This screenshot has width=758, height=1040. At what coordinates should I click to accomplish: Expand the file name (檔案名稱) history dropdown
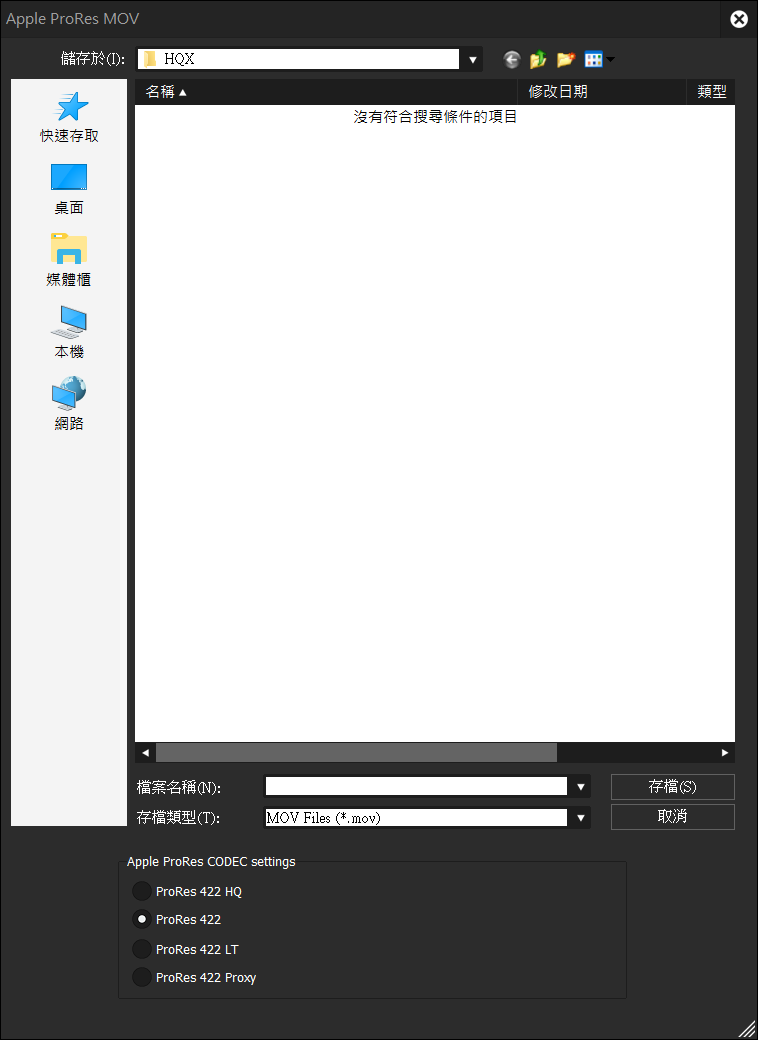click(x=580, y=787)
